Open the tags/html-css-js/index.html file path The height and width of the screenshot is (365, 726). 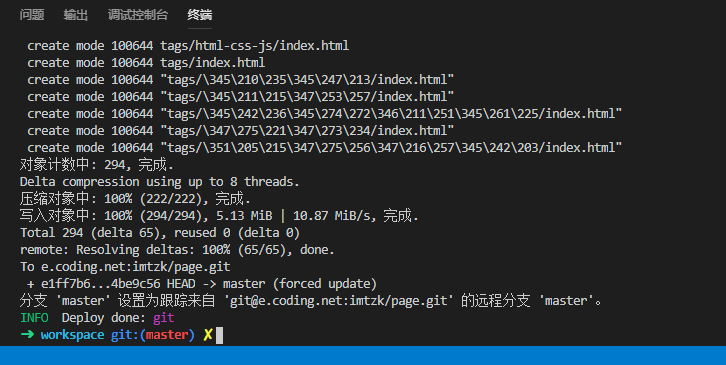(x=255, y=46)
